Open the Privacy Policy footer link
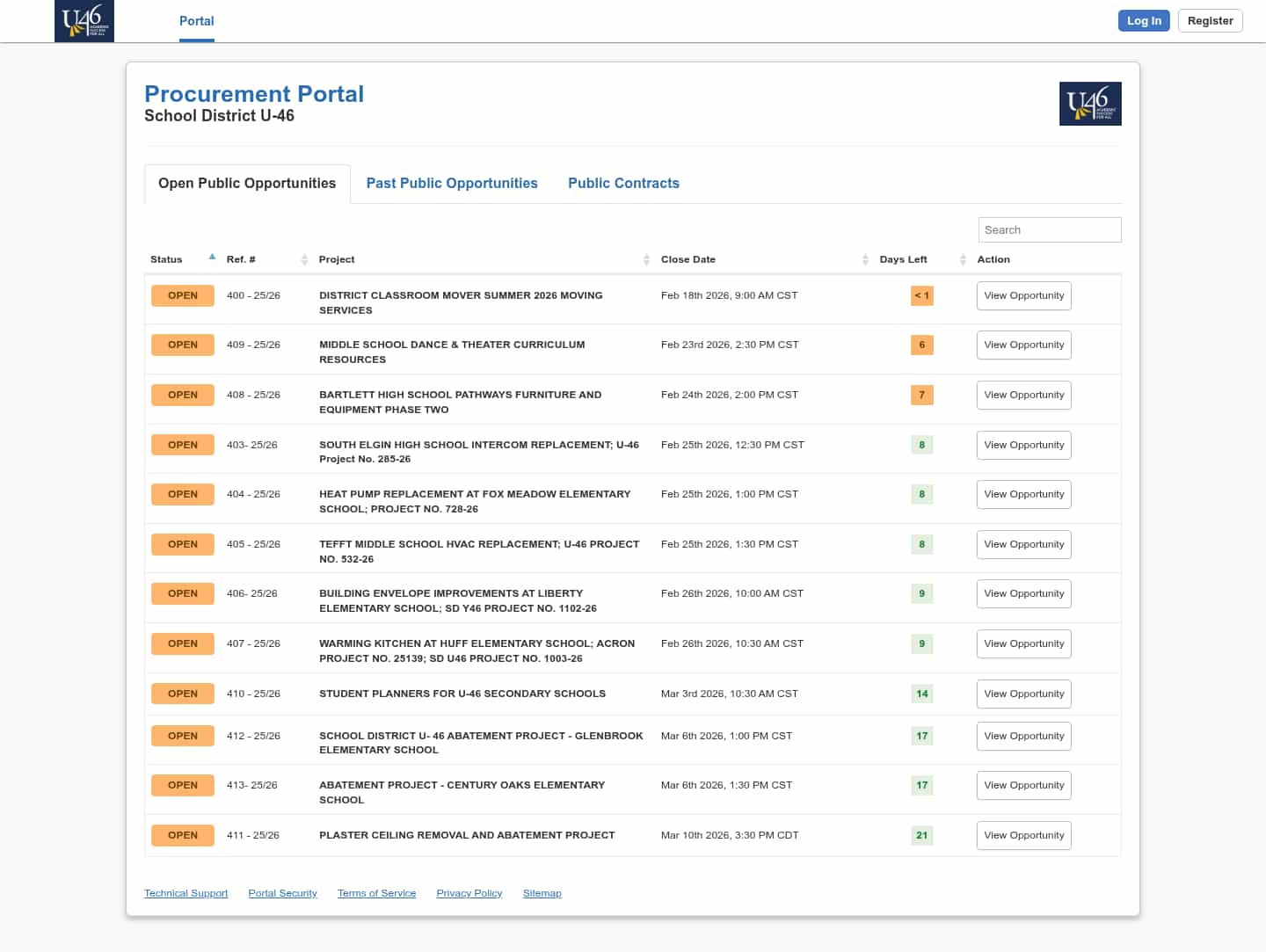This screenshot has height=952, width=1266. pos(469,894)
